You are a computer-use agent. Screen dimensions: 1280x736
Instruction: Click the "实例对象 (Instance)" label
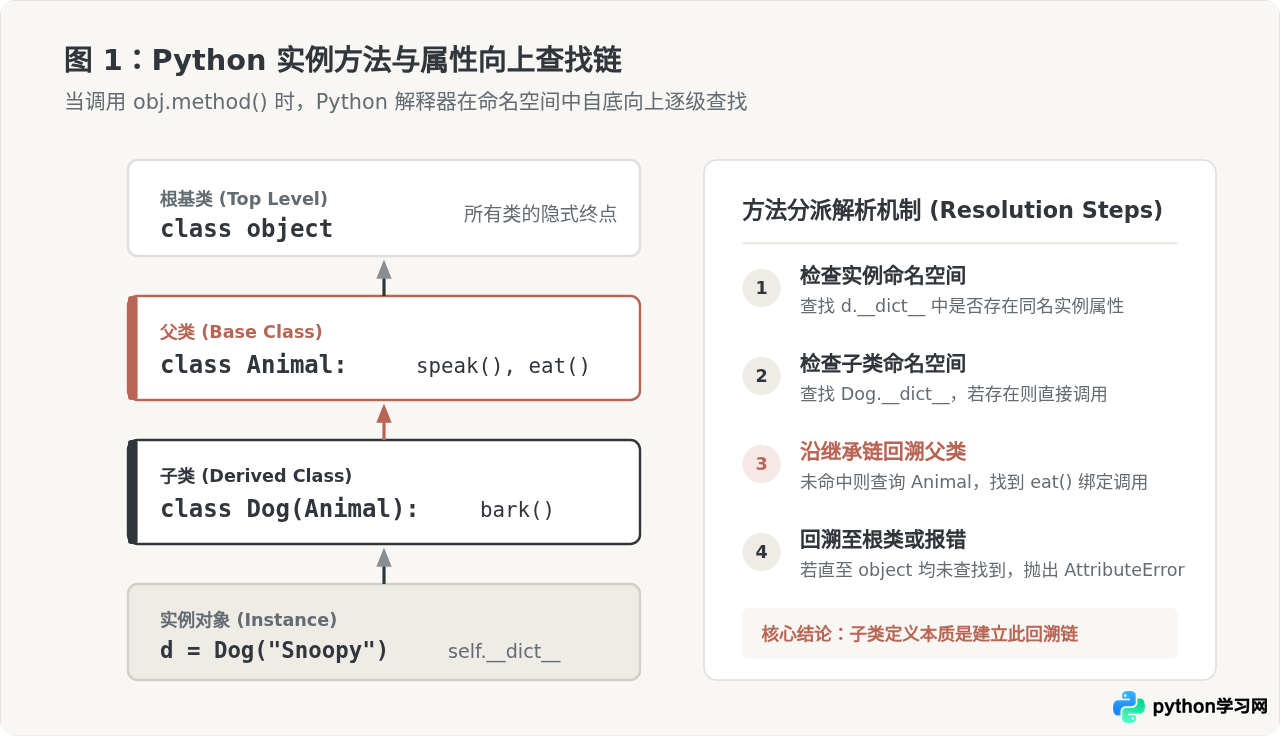point(248,620)
